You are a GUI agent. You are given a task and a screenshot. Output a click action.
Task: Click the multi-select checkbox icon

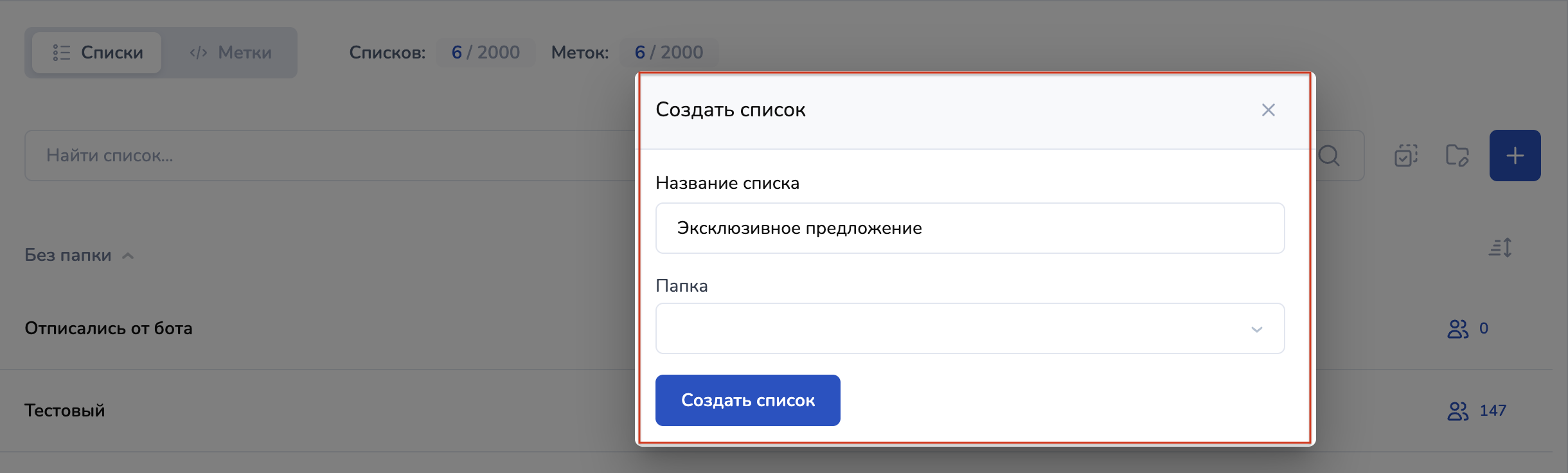1406,156
